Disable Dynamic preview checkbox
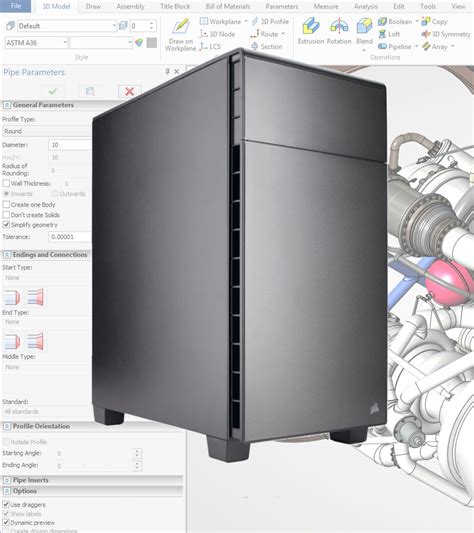Image resolution: width=474 pixels, height=533 pixels. click(x=6, y=522)
